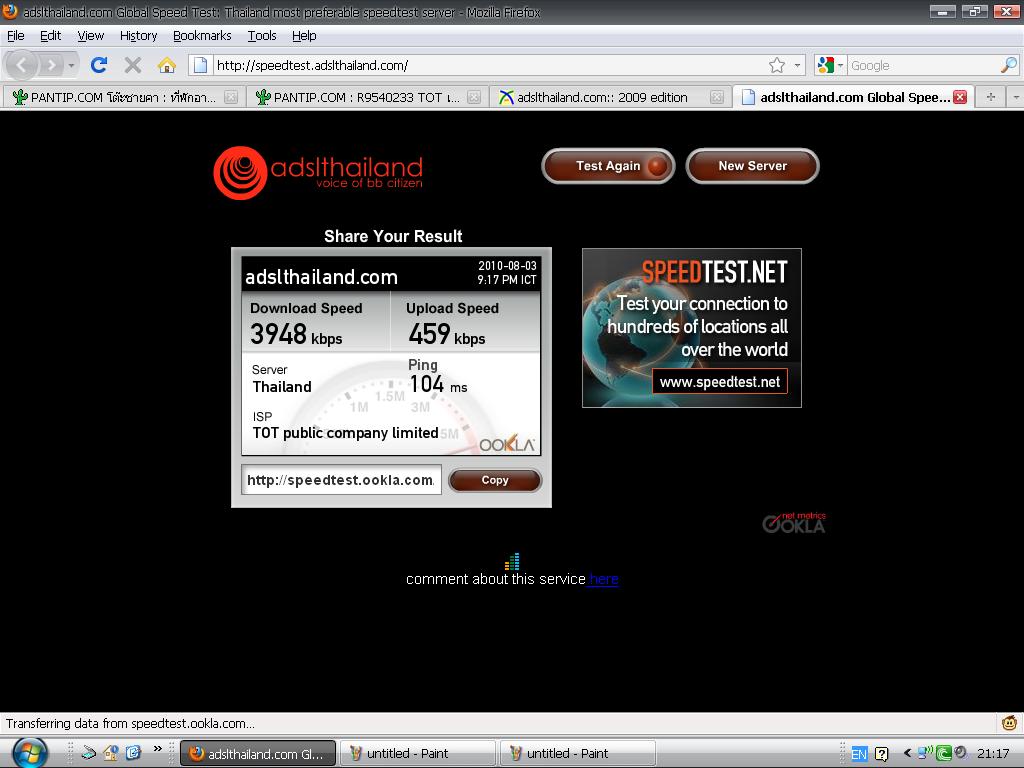The image size is (1024, 768).
Task: Follow the 'here' comment link
Action: tap(603, 579)
